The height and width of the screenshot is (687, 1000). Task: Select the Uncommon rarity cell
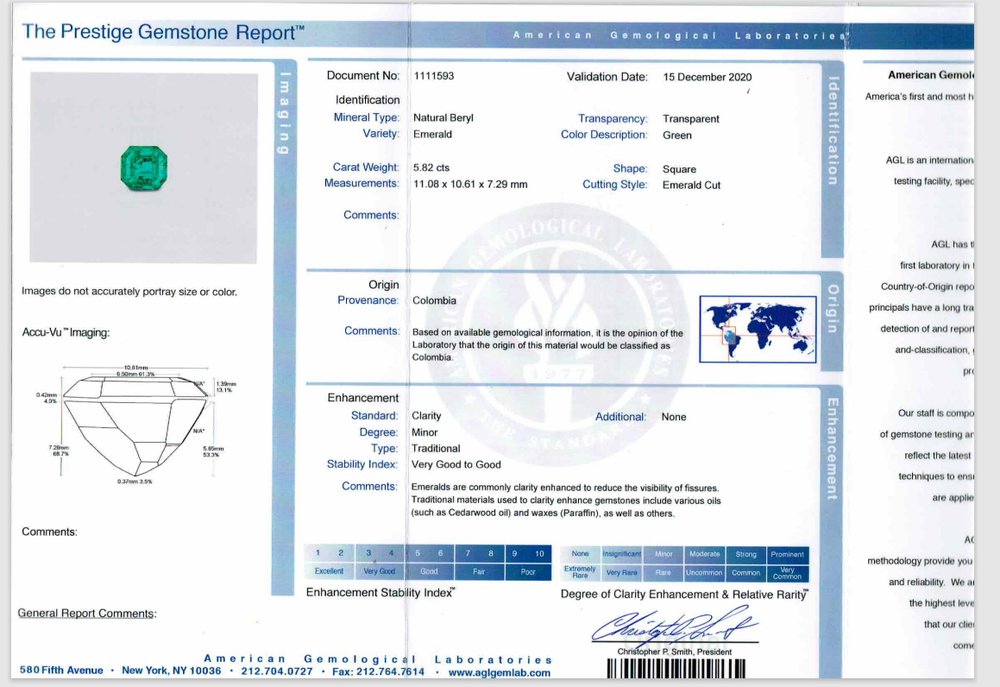(704, 573)
